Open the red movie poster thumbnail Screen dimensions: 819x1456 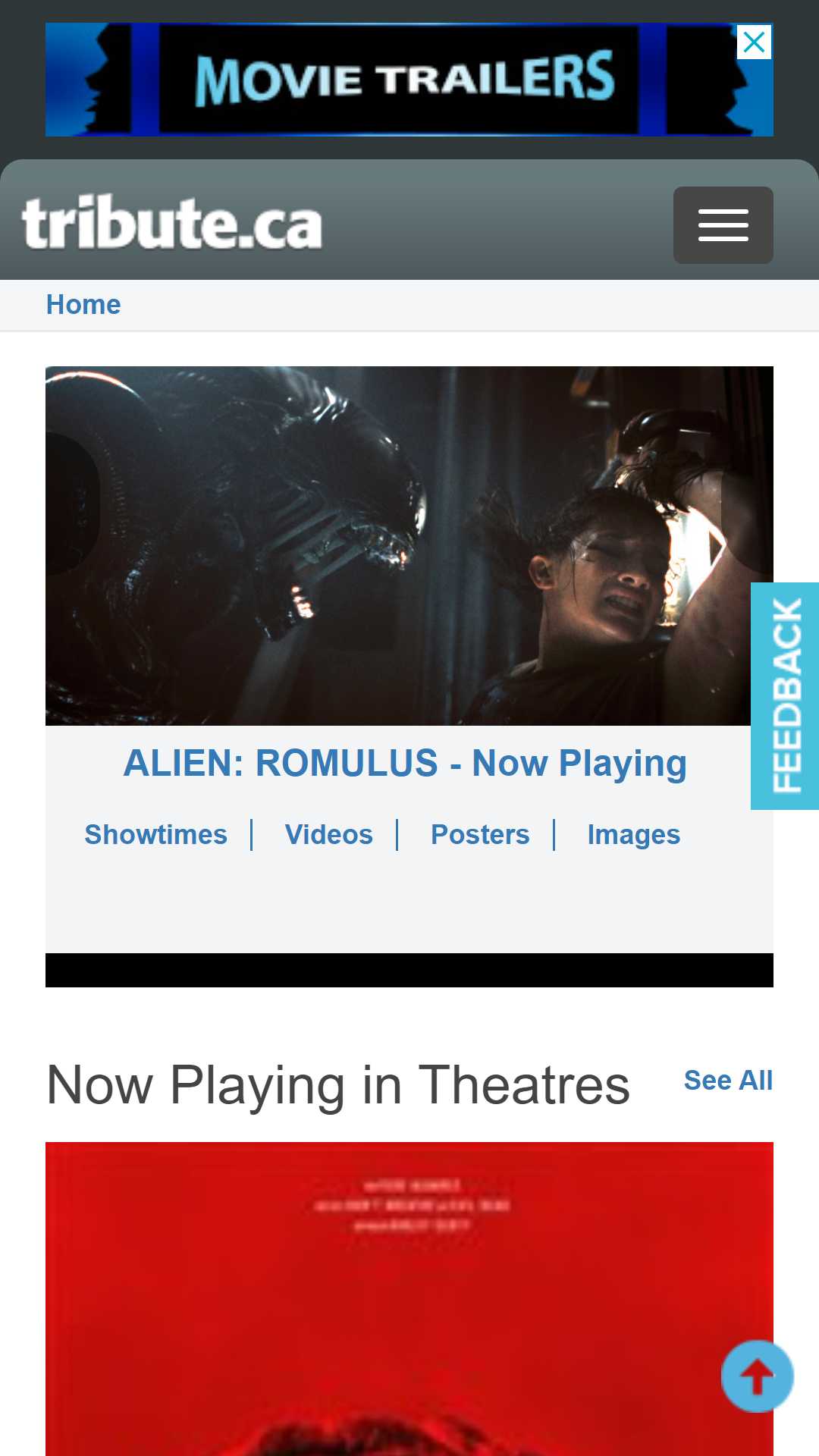(409, 1299)
